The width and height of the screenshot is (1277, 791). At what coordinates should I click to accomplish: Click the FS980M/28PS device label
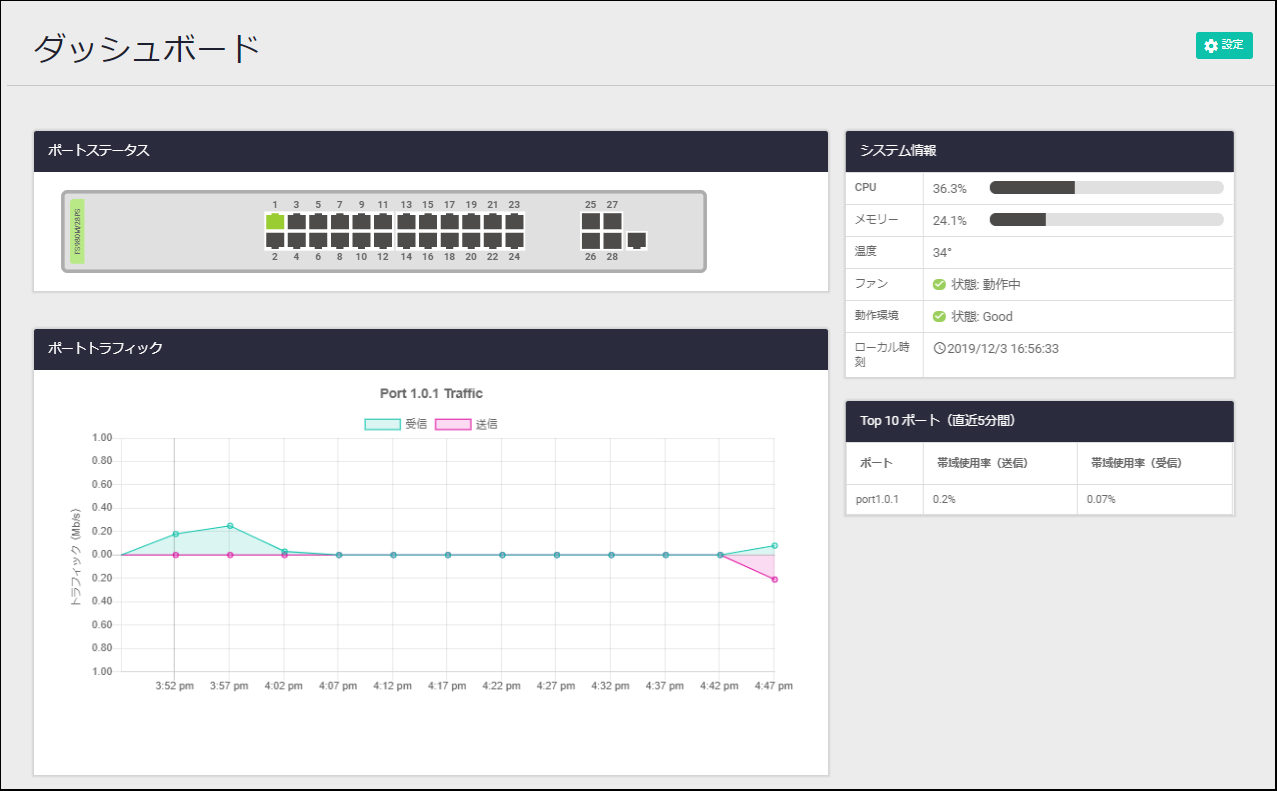click(77, 231)
